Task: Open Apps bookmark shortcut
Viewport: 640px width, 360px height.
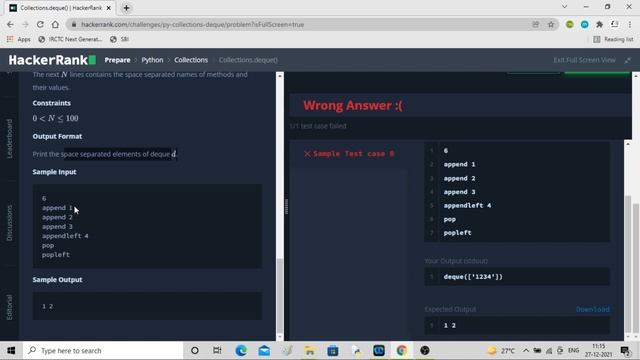Action: [19, 39]
